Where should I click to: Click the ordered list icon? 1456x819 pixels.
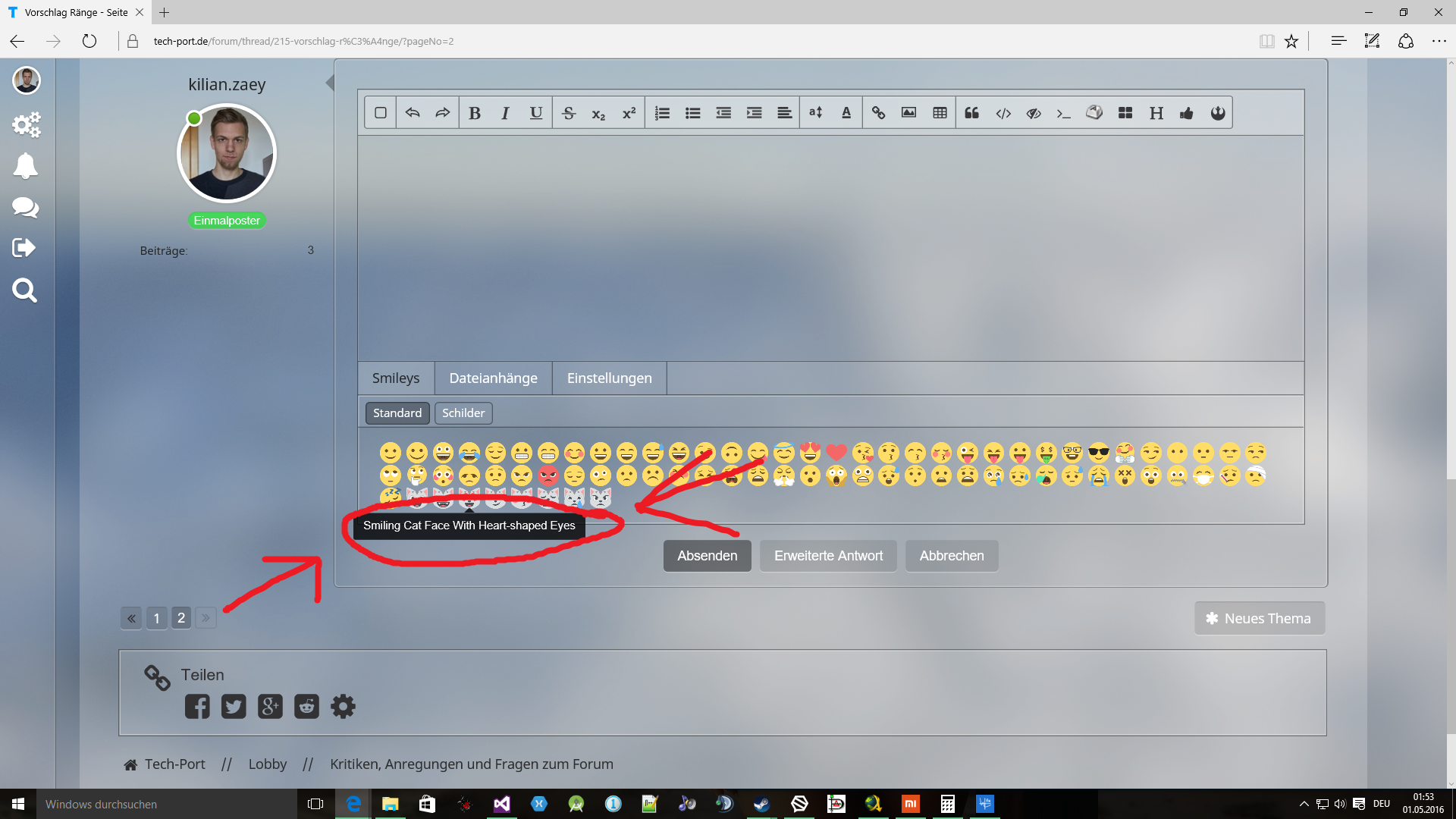662,113
